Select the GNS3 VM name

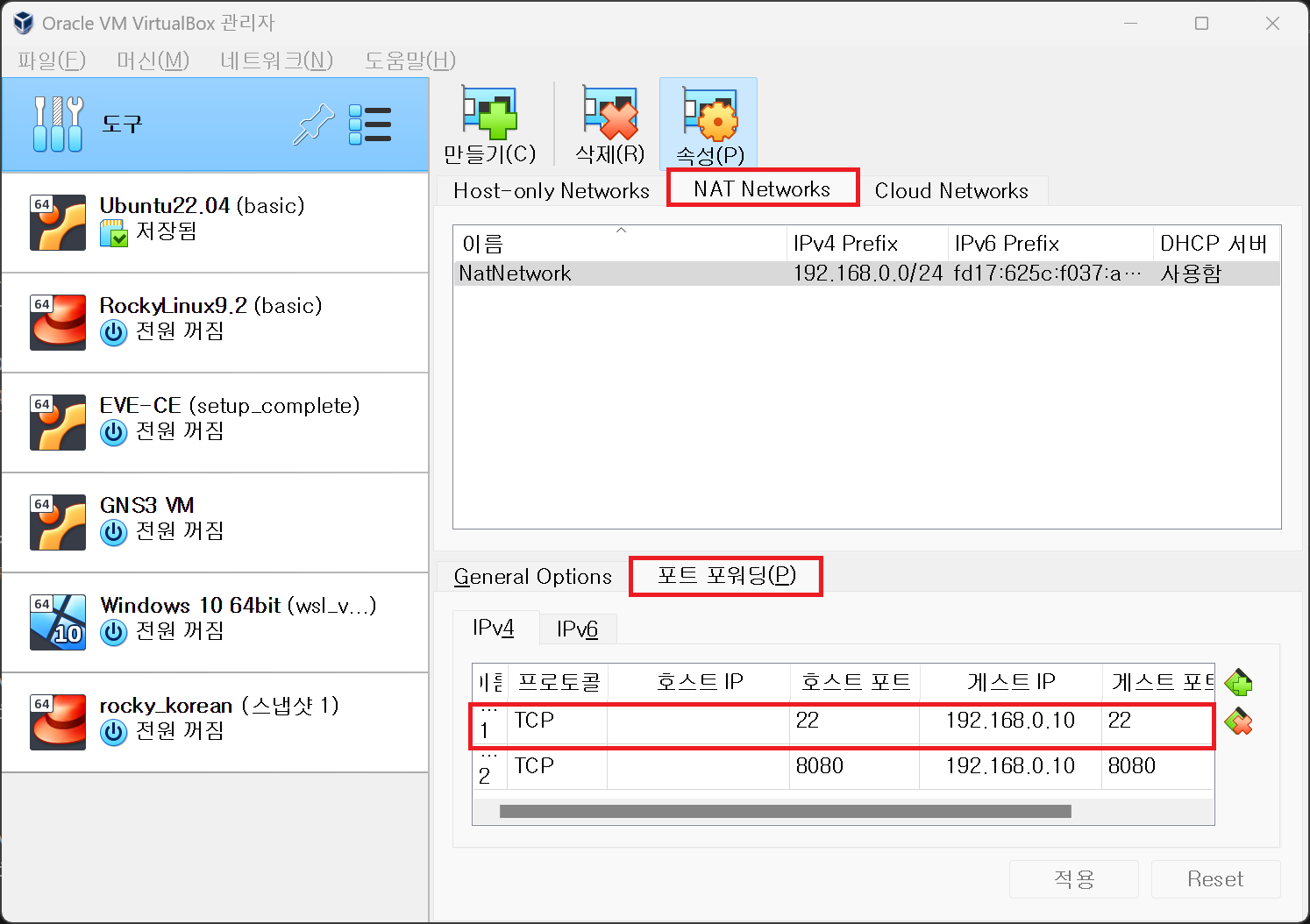[x=146, y=505]
